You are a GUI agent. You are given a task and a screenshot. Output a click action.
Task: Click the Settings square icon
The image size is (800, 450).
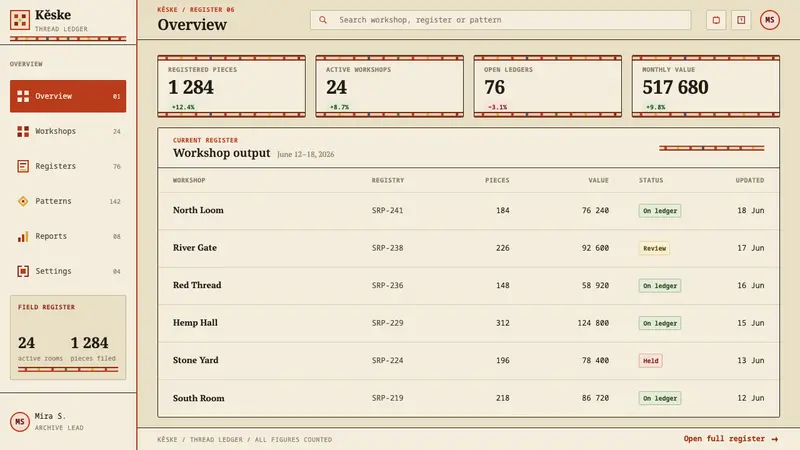click(x=23, y=271)
